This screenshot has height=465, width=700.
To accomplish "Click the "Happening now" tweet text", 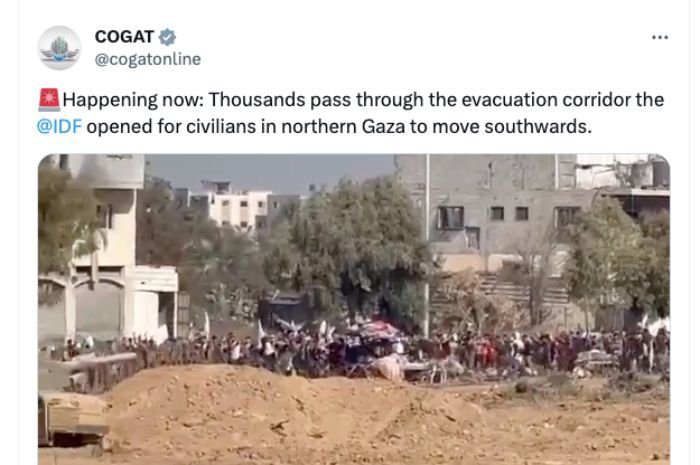I will point(133,100).
